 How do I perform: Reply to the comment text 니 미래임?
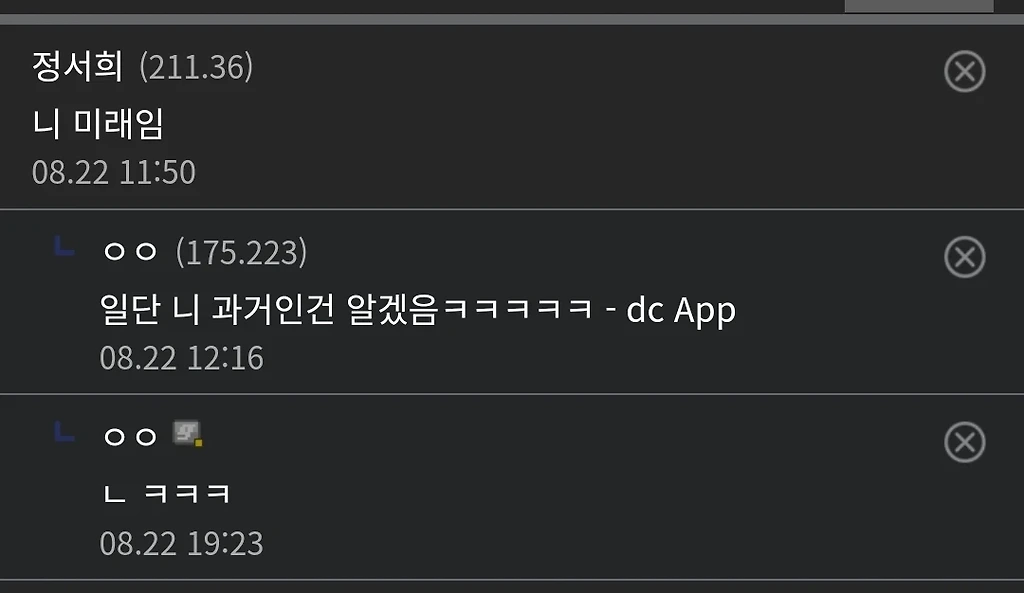[x=98, y=123]
